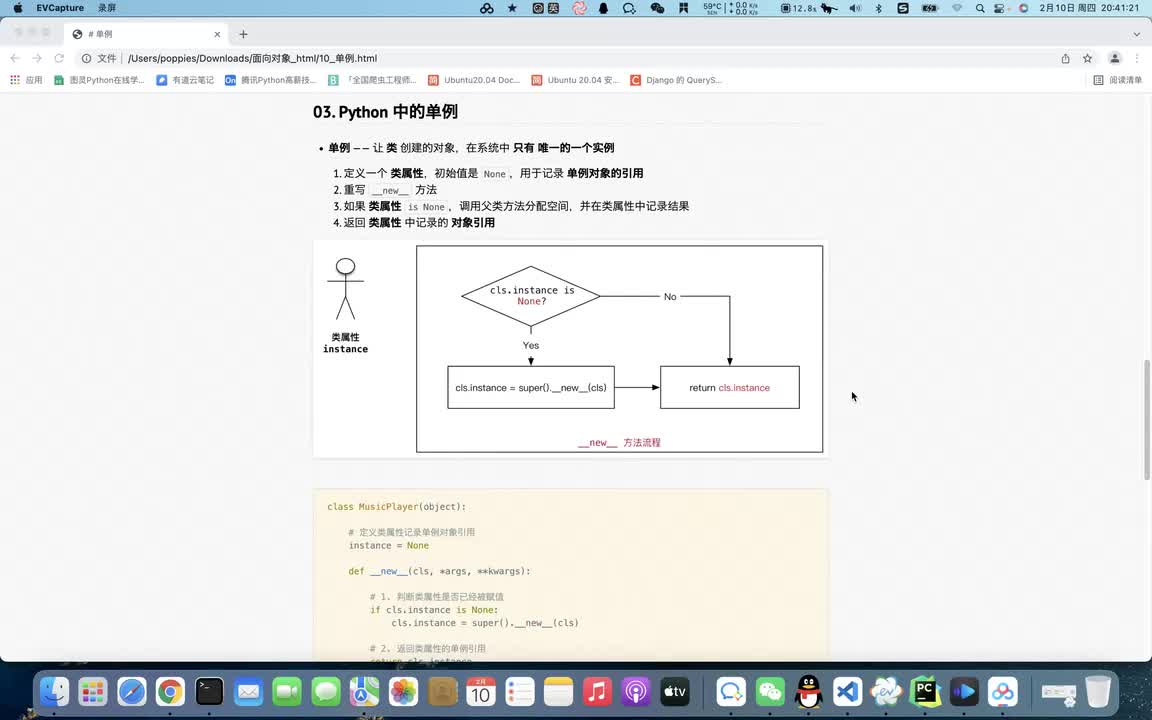Viewport: 1152px width, 720px height.
Task: Switch to Chrome in the Dock
Action: click(170, 691)
